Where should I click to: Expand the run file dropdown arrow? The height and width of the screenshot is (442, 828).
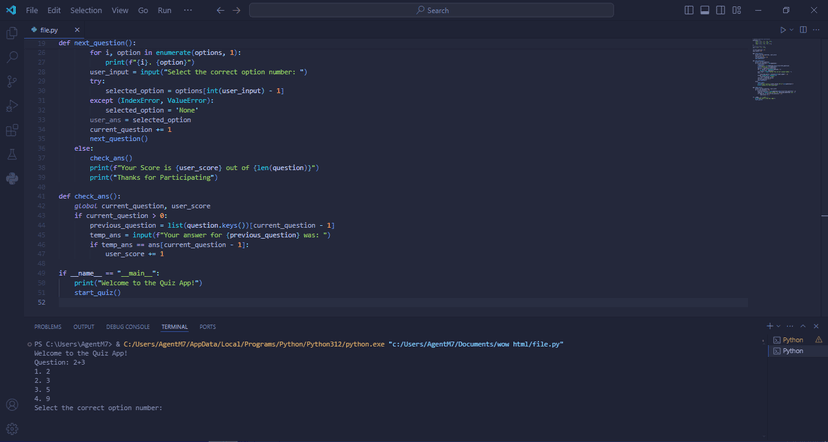click(791, 30)
